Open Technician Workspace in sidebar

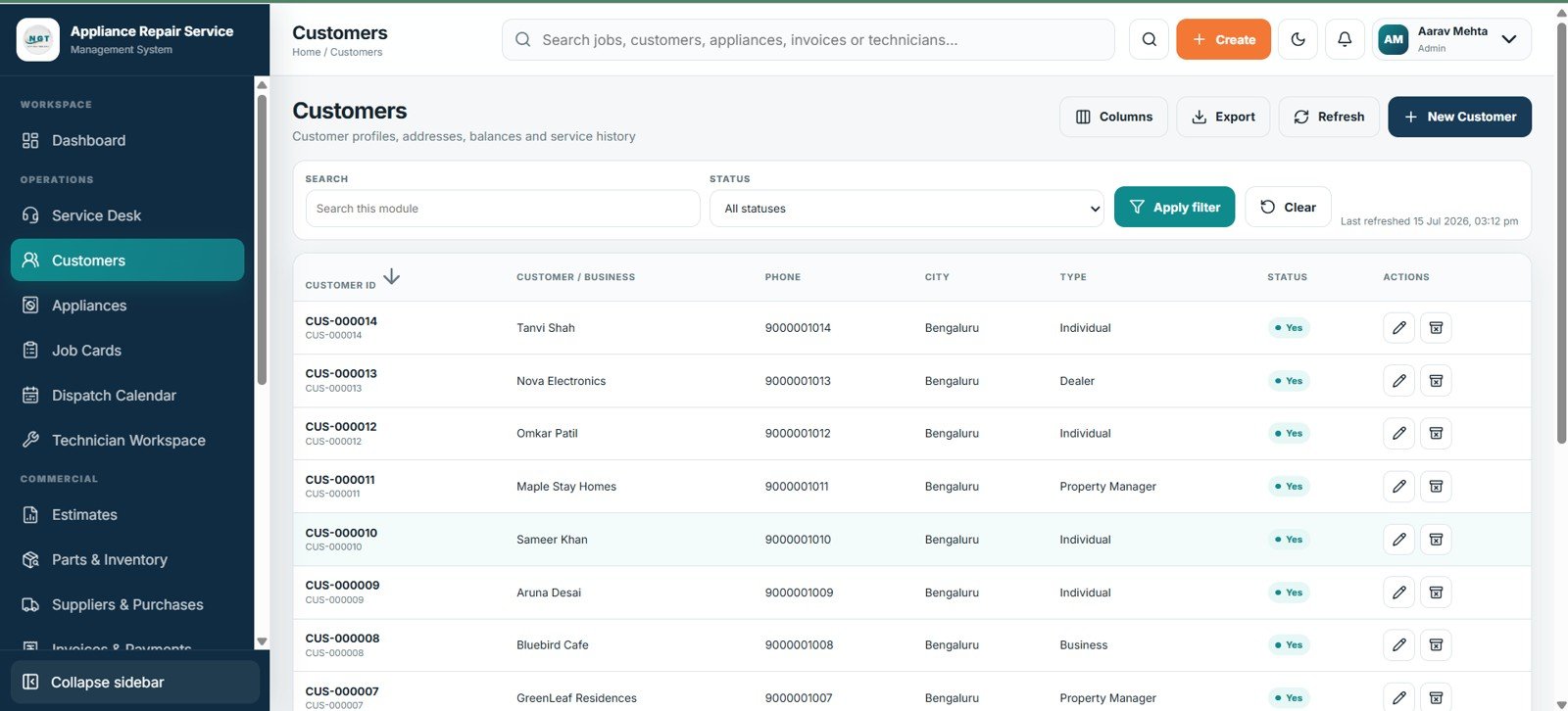[x=127, y=441]
